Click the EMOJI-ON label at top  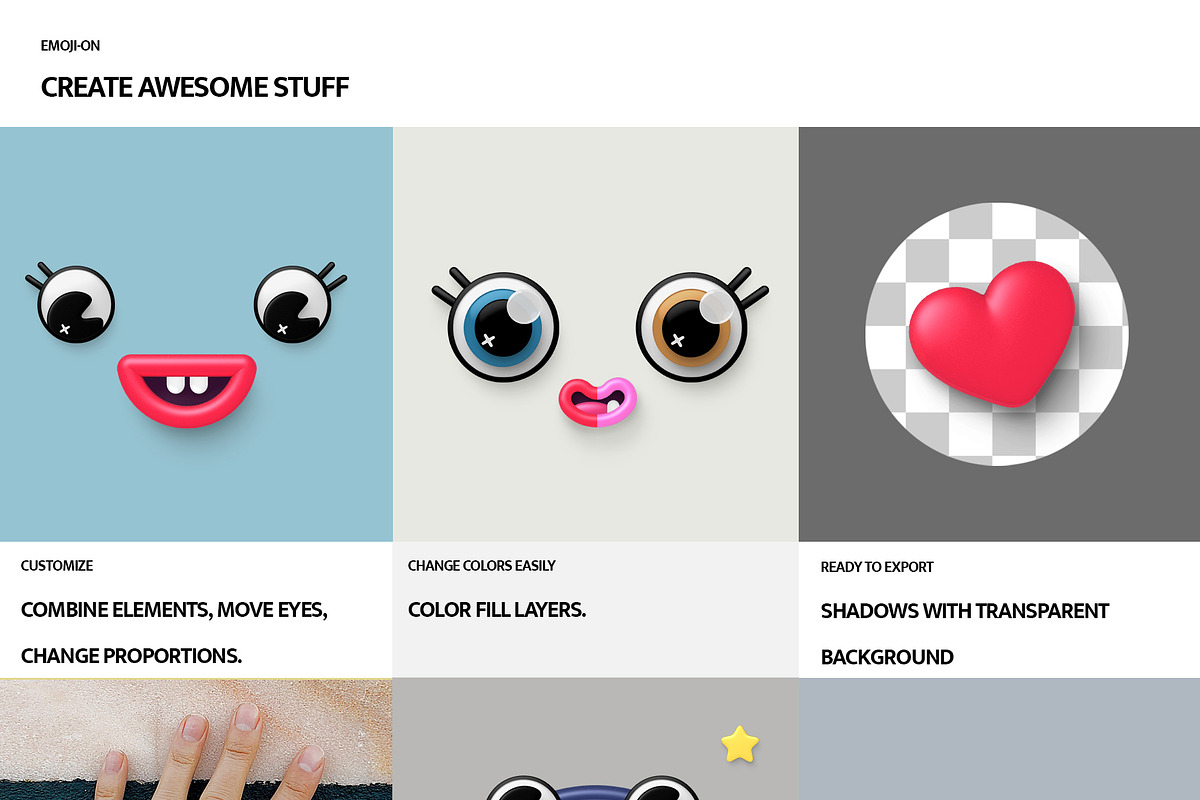click(x=70, y=46)
